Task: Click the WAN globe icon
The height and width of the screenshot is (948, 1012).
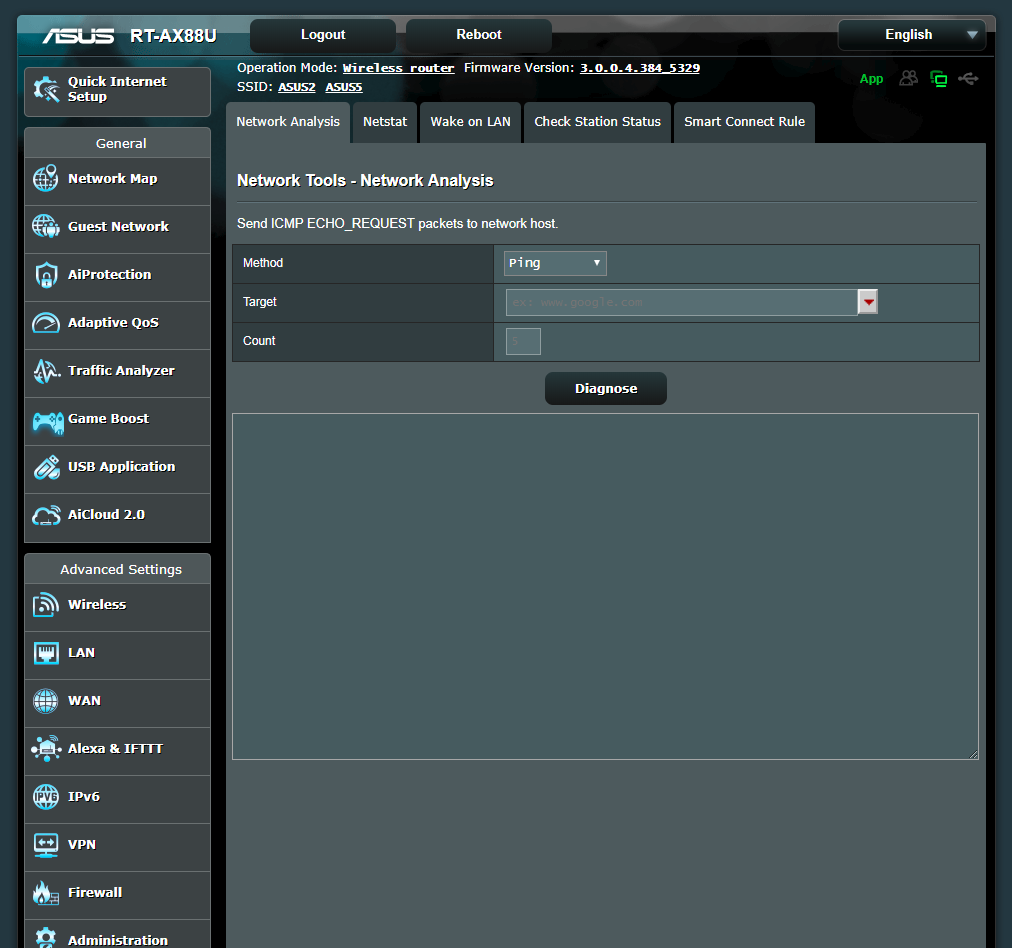Action: 46,701
